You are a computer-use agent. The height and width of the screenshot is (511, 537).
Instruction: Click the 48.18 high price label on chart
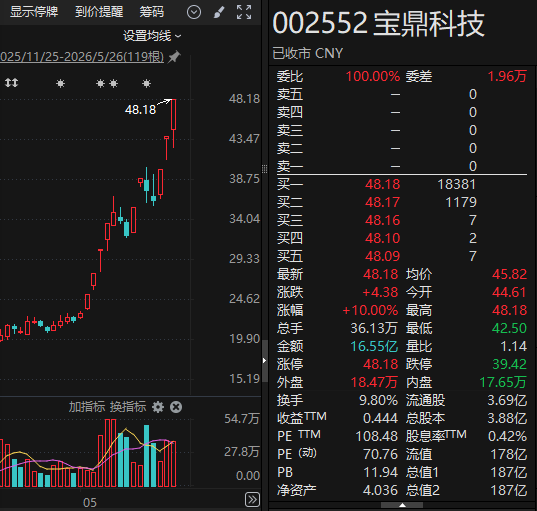pos(140,110)
